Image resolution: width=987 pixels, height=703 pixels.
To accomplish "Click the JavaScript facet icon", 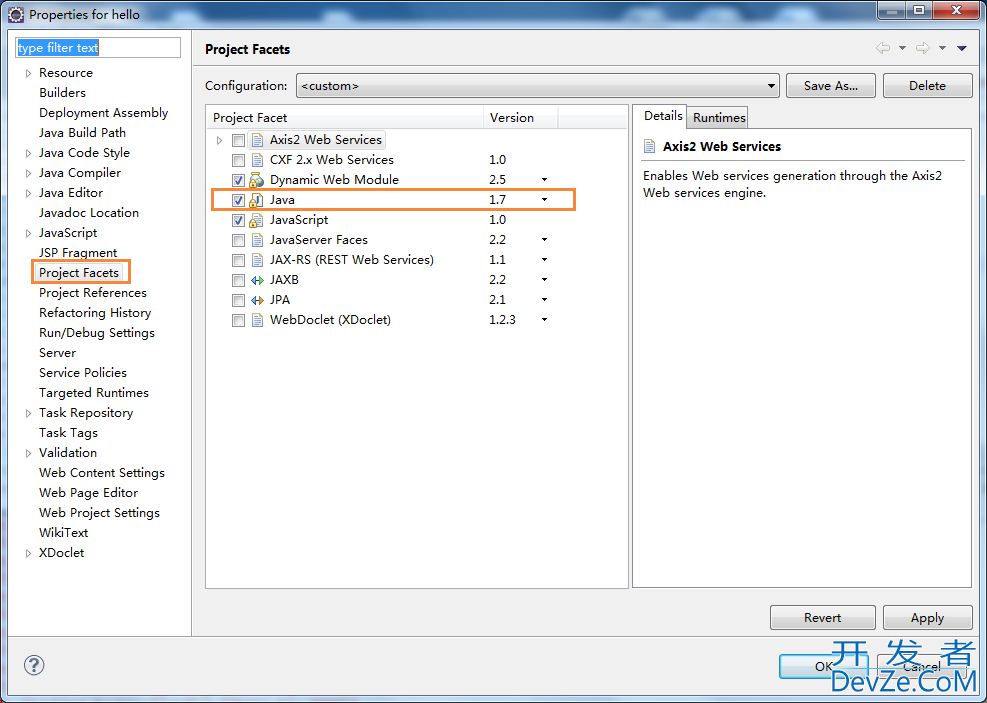I will point(256,220).
